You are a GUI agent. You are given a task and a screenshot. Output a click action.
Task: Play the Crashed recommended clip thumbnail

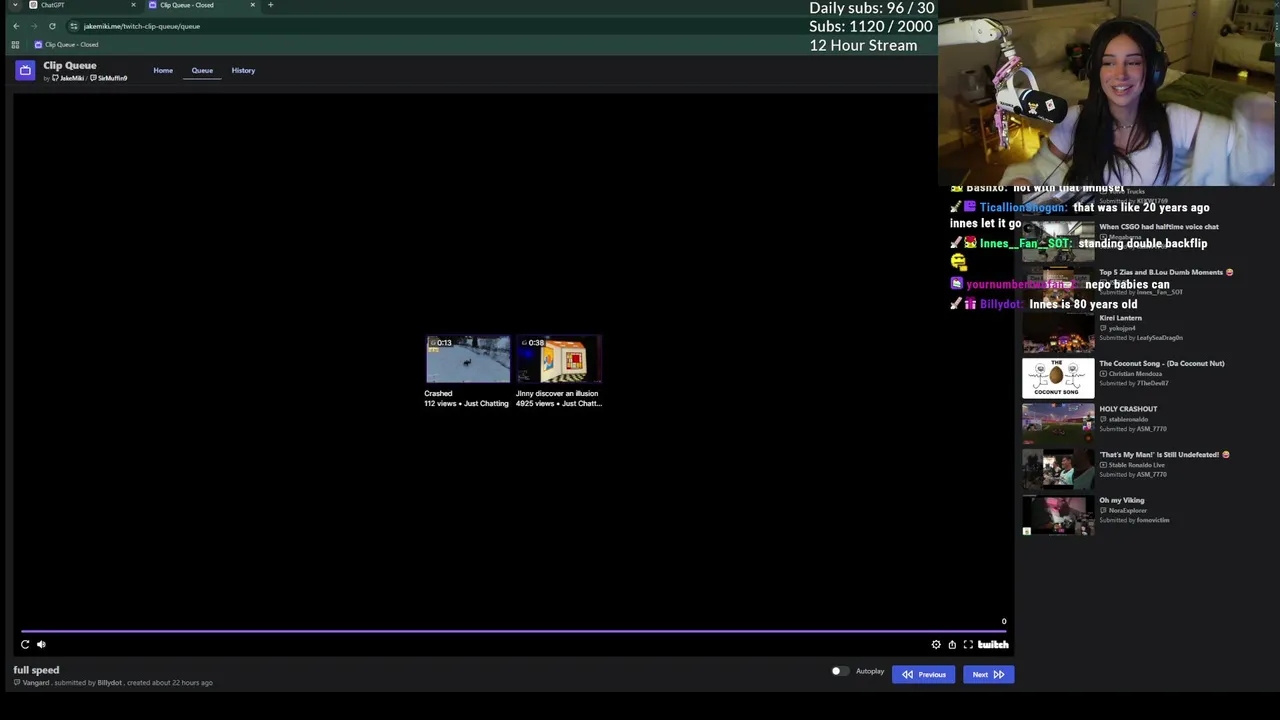467,360
